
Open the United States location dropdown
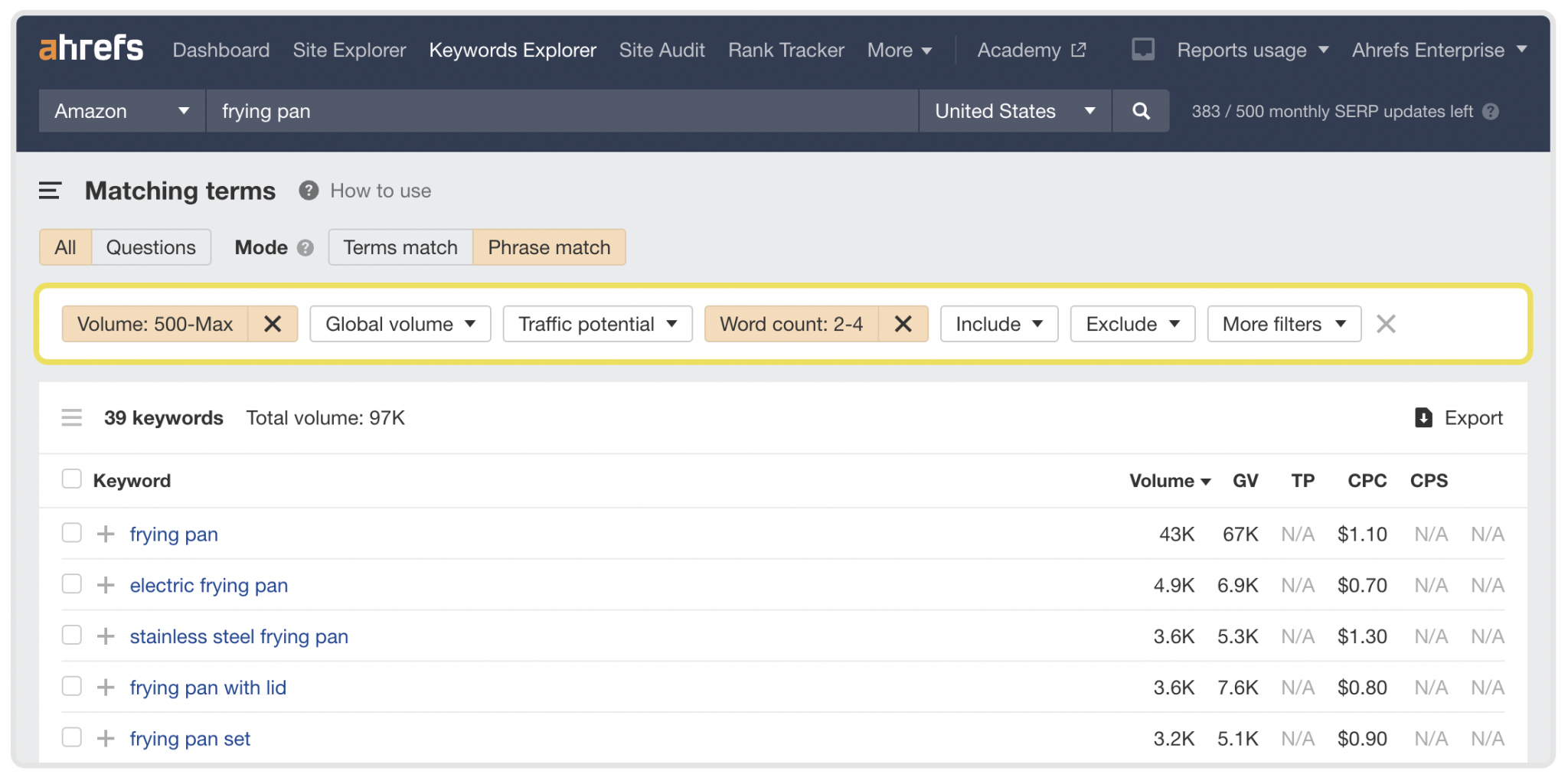pyautogui.click(x=1012, y=111)
